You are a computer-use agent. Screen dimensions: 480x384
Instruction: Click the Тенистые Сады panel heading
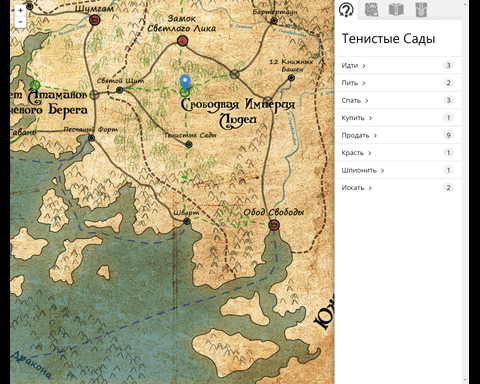(388, 39)
